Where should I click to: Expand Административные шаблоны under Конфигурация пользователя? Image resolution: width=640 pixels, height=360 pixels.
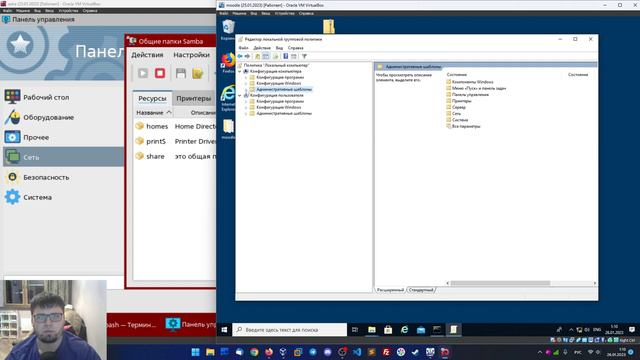246,113
